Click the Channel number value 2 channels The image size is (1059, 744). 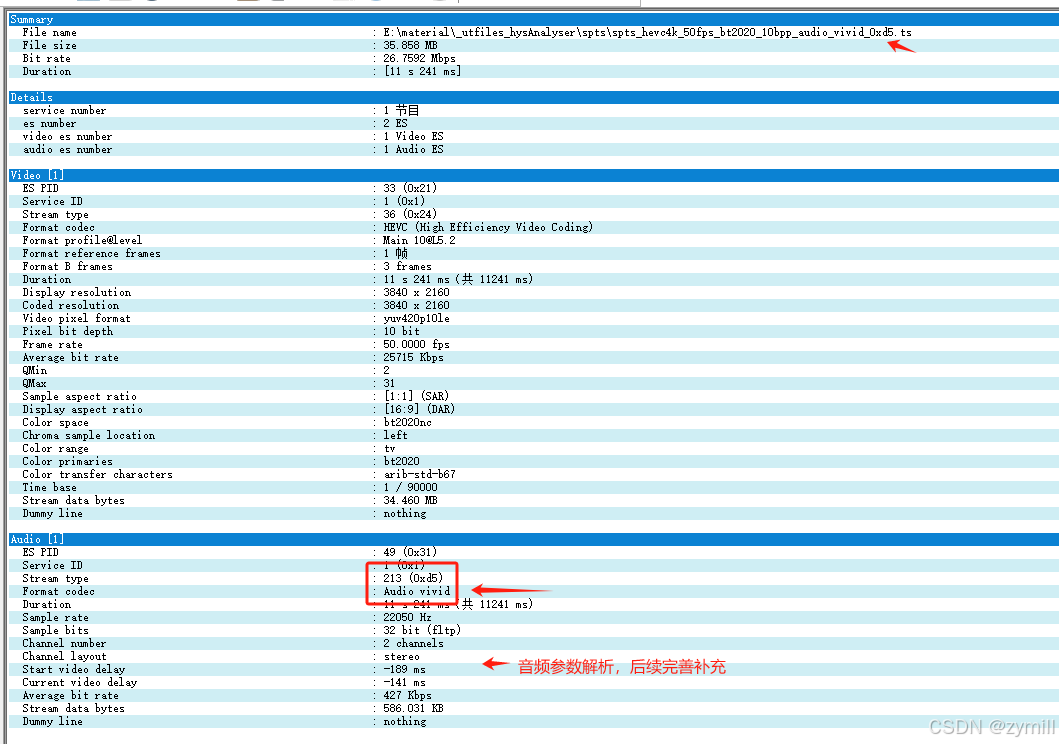413,643
